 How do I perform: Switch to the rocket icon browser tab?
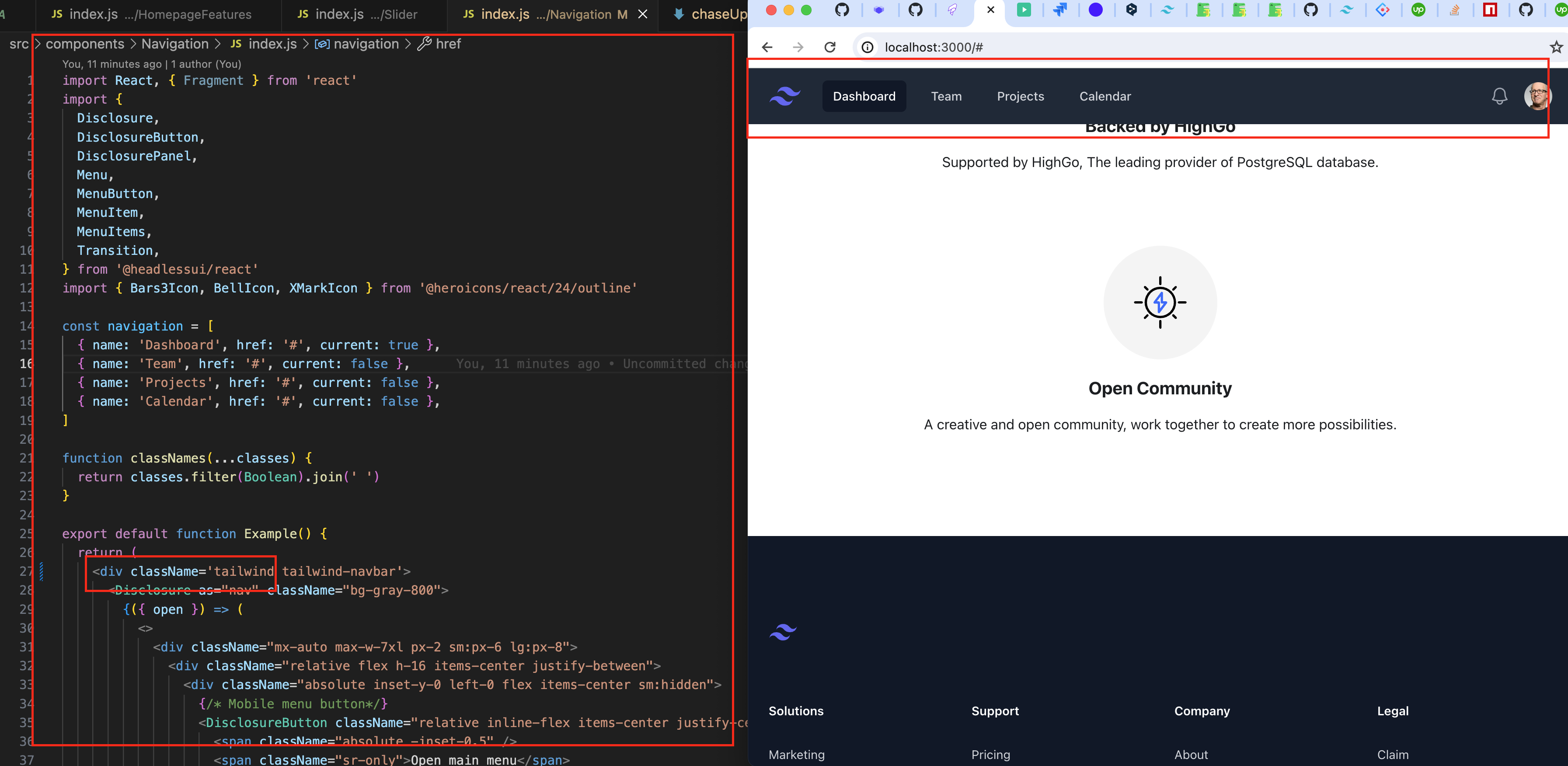[952, 10]
